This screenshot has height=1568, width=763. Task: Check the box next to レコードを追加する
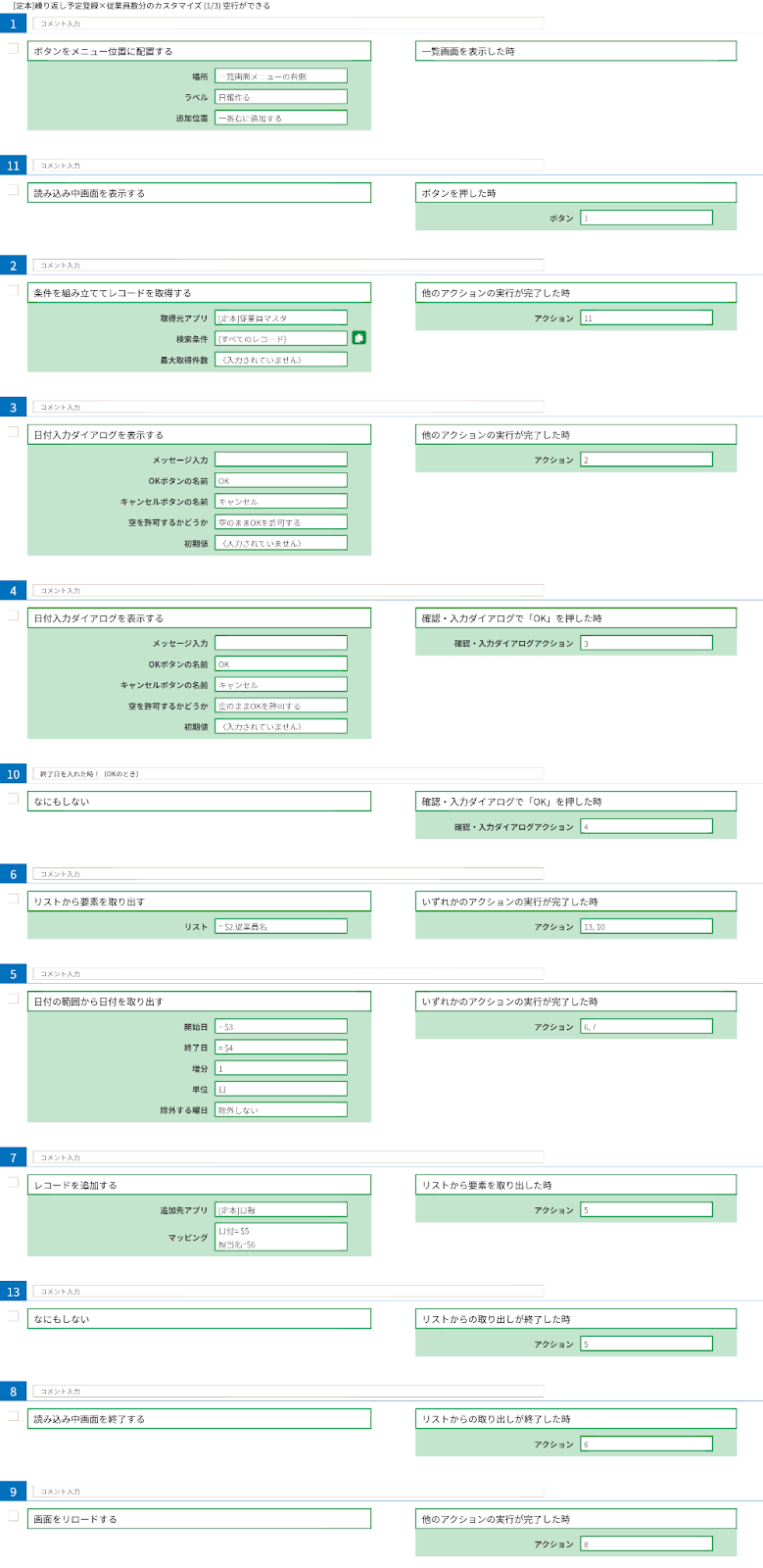click(x=14, y=1182)
